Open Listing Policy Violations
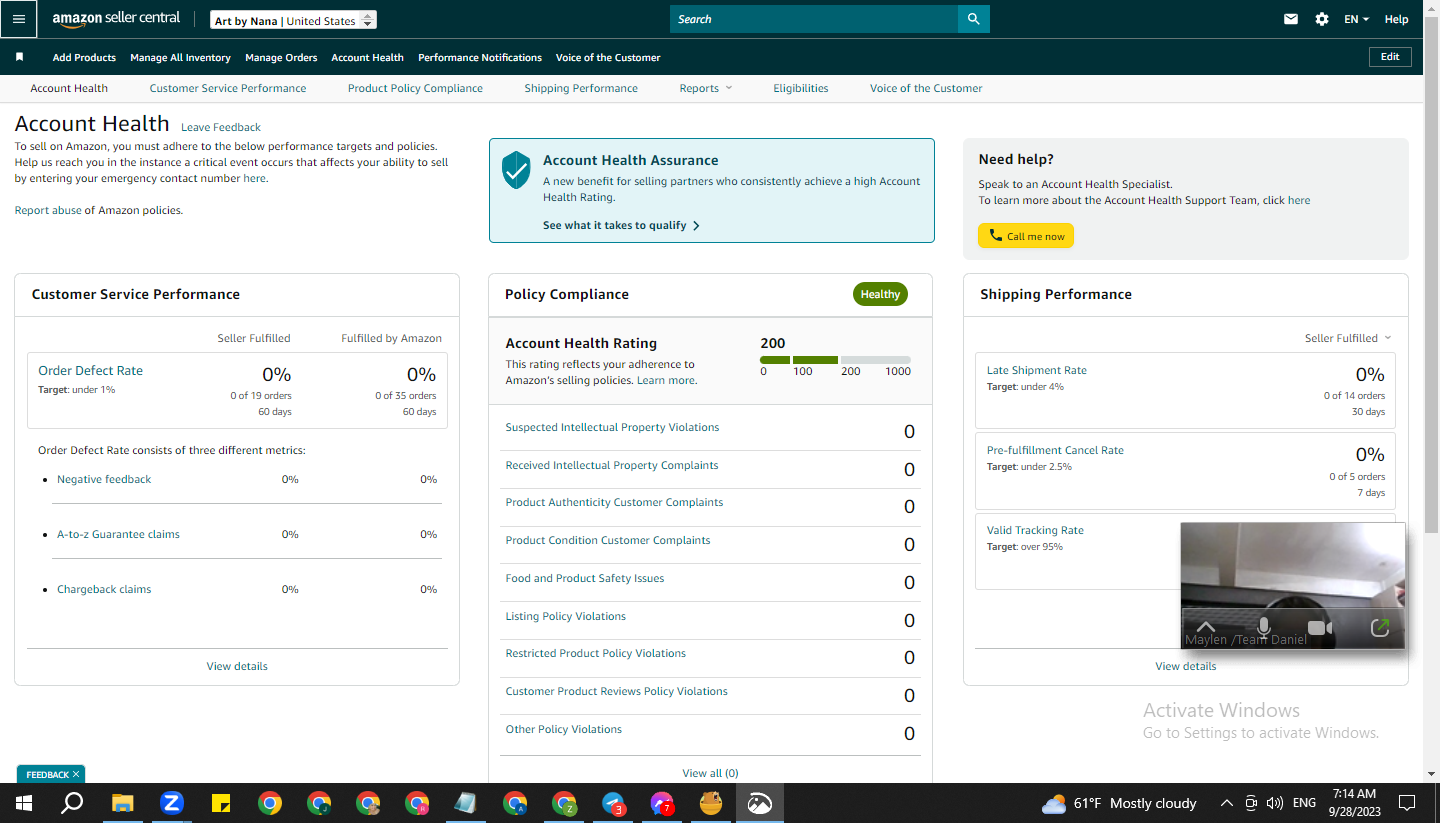The image size is (1440, 823). 565,616
